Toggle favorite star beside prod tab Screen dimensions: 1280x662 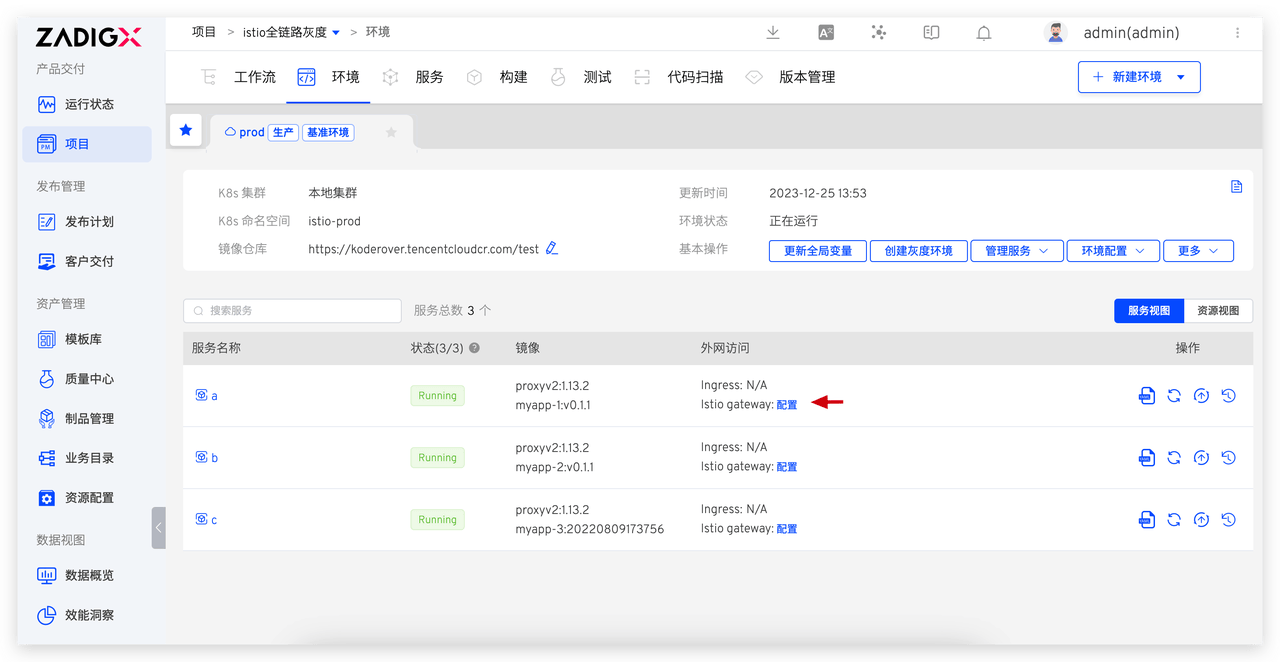pos(391,132)
